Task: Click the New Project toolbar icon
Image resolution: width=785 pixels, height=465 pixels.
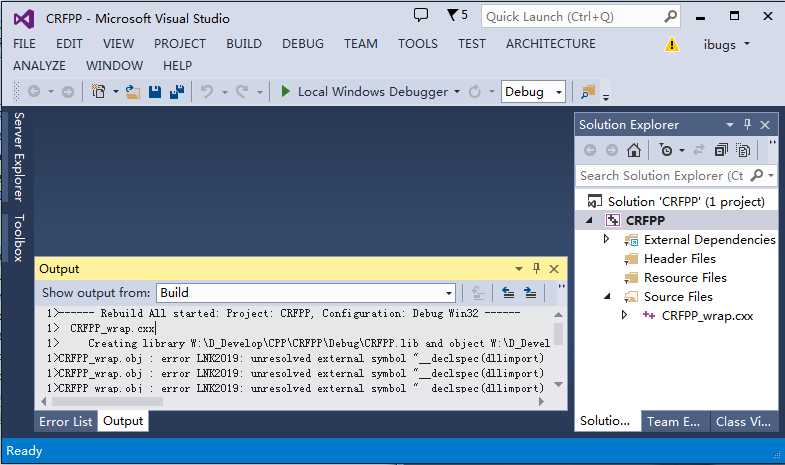Action: [x=98, y=92]
